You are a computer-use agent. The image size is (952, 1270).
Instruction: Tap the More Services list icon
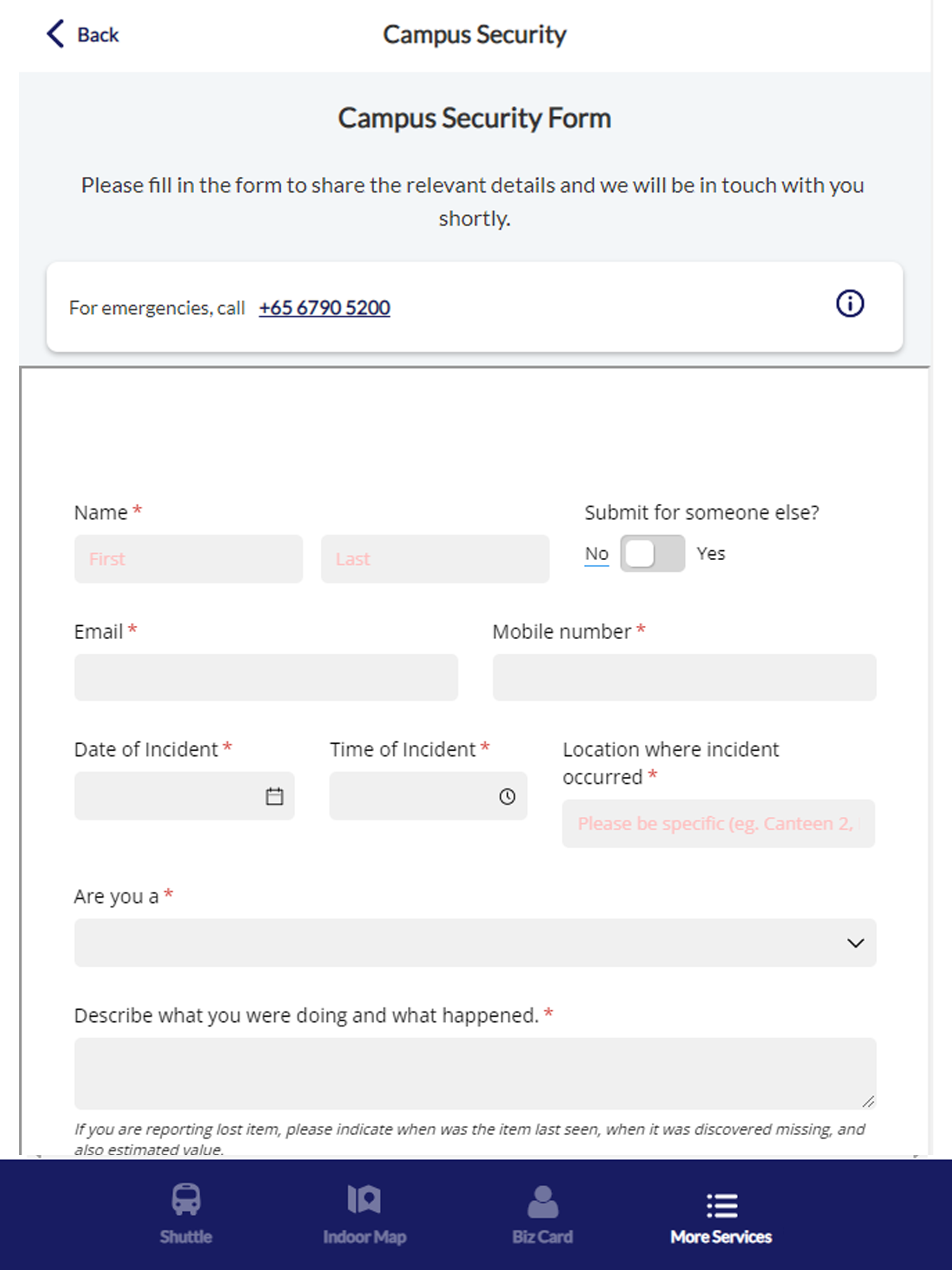721,1204
